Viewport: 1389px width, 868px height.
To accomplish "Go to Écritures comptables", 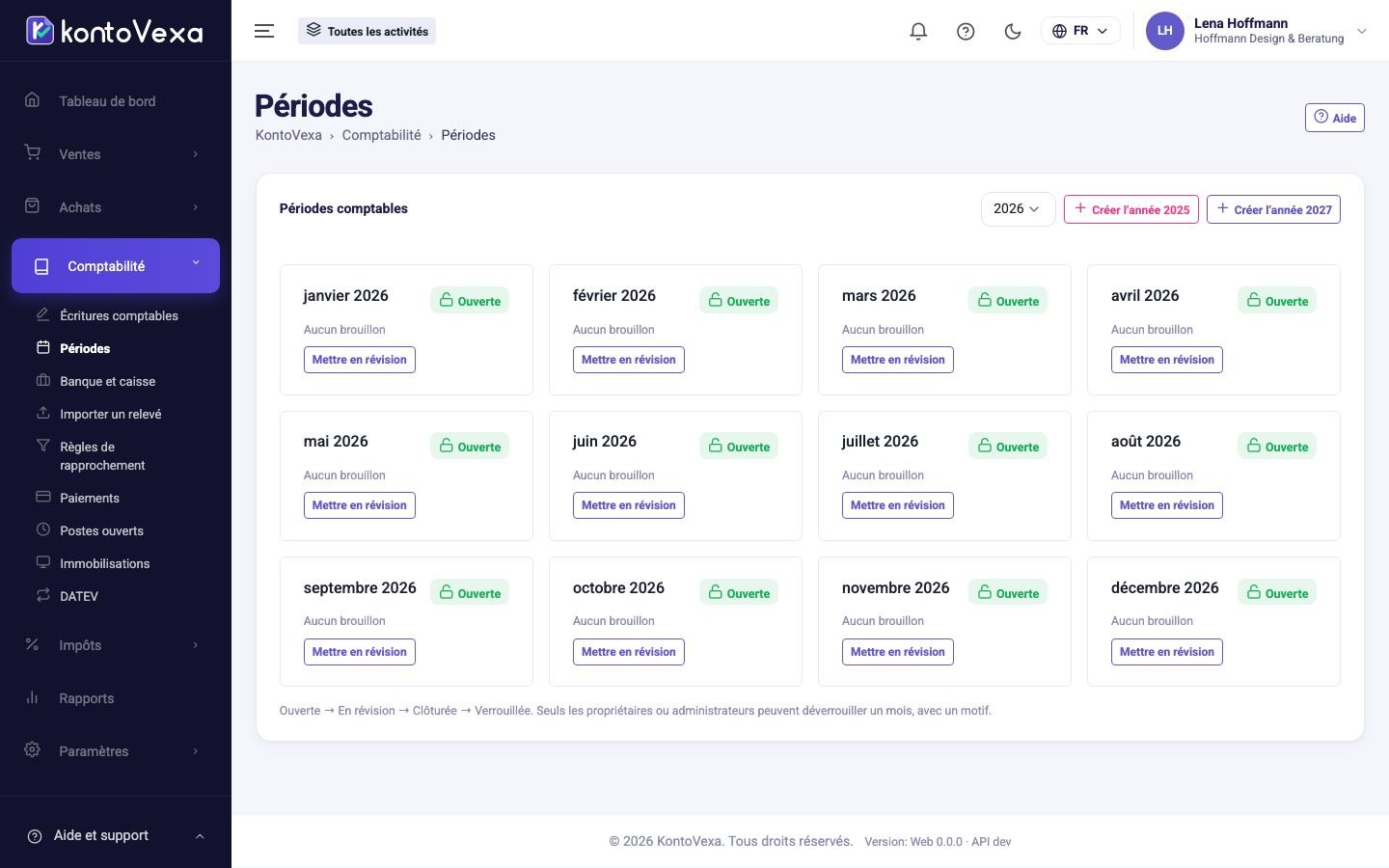I will [x=119, y=315].
